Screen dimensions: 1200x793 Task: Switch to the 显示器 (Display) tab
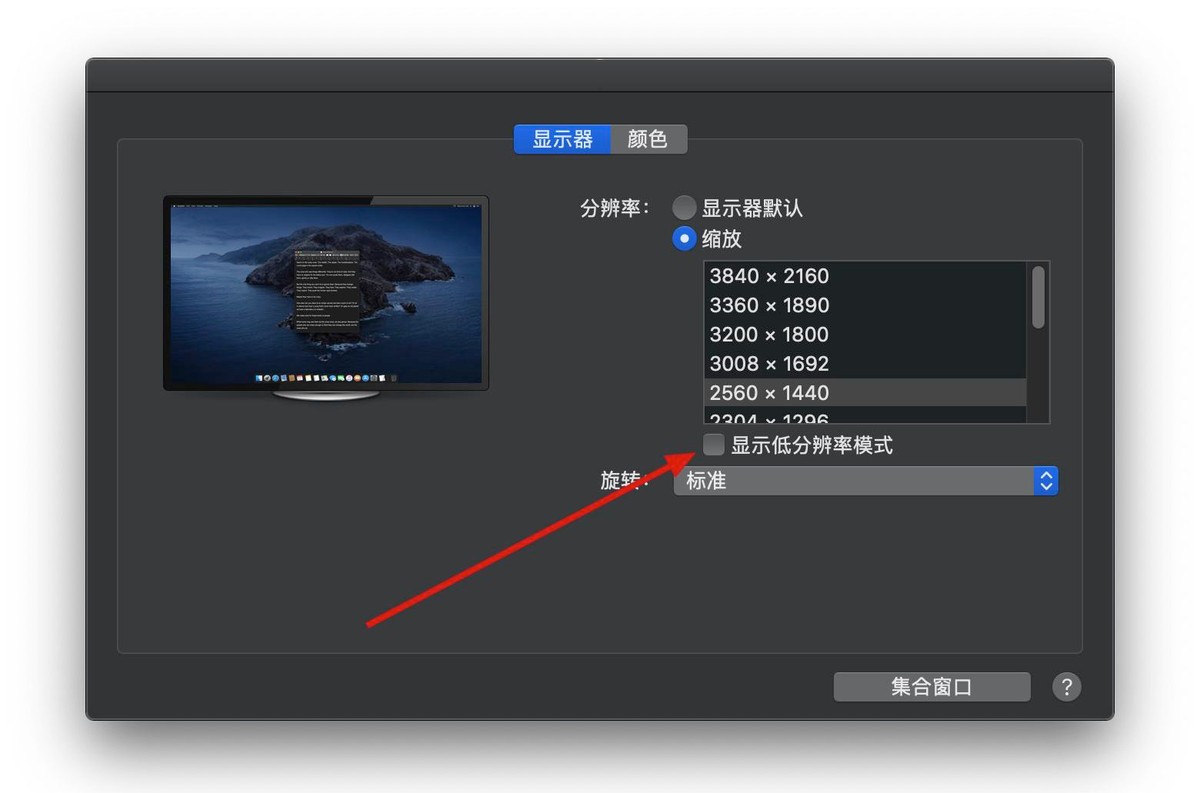pyautogui.click(x=562, y=139)
